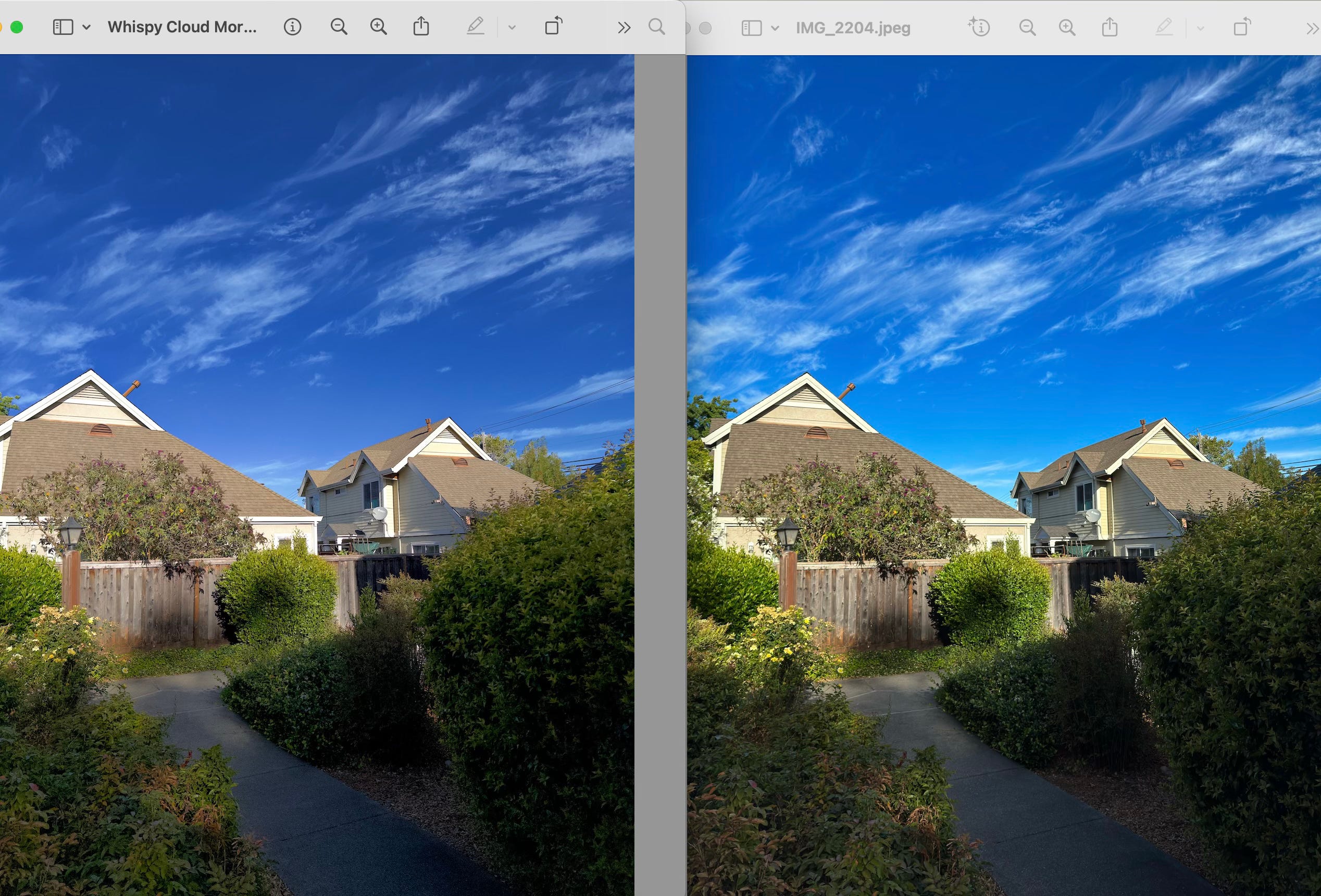1321x896 pixels.
Task: Zoom in on Whispy Cloud image
Action: (379, 27)
